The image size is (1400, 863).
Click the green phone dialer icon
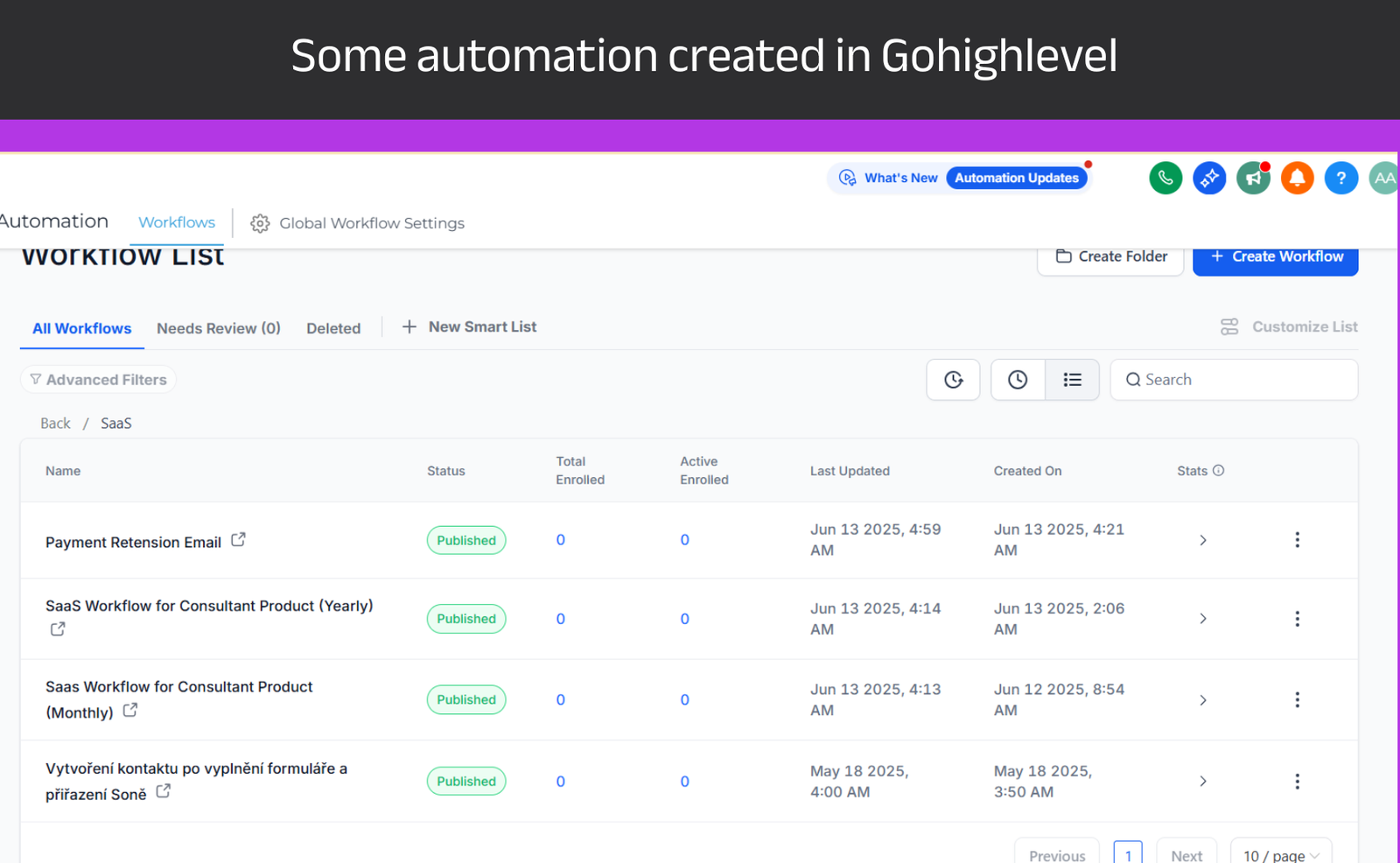(1165, 179)
